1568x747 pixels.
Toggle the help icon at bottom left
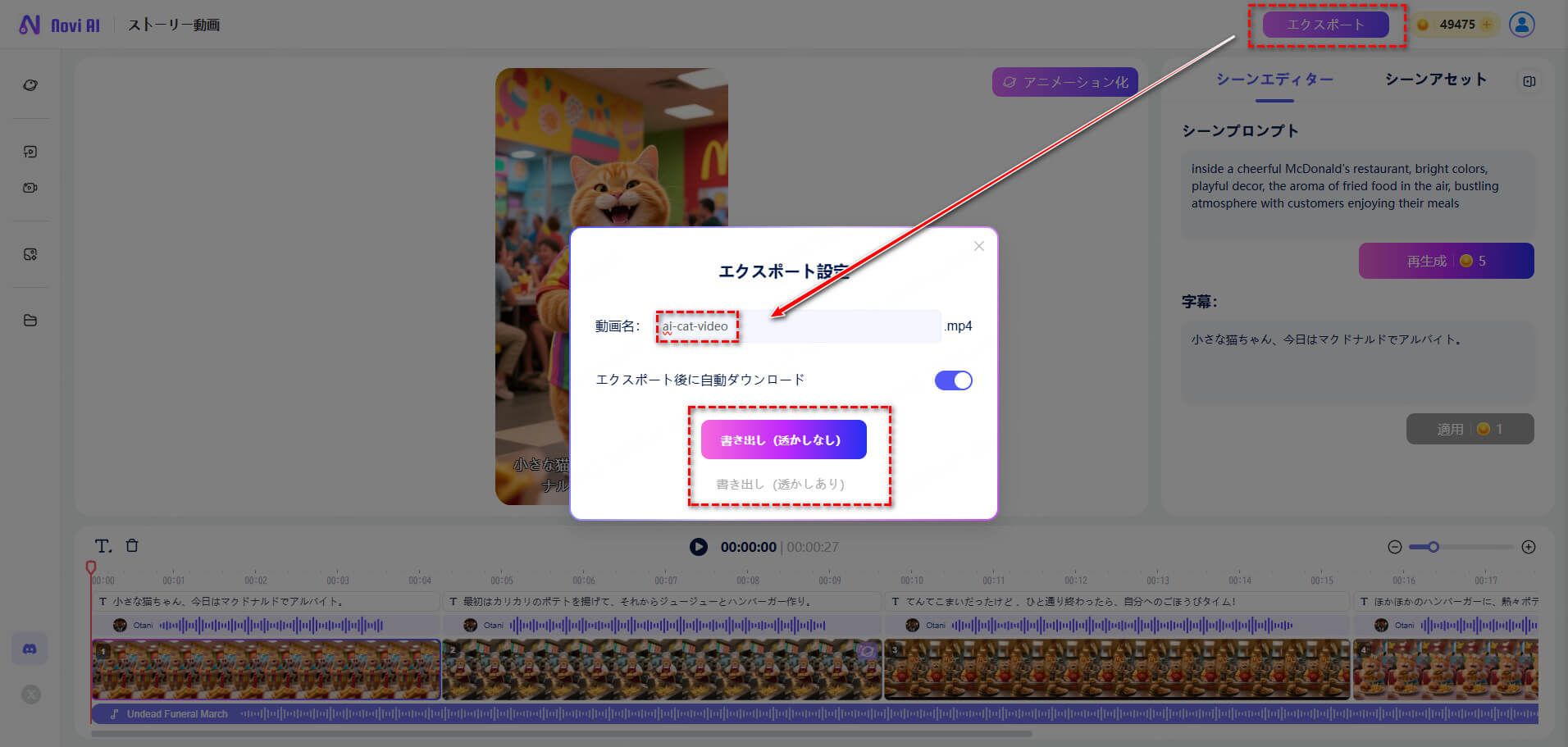click(x=30, y=694)
